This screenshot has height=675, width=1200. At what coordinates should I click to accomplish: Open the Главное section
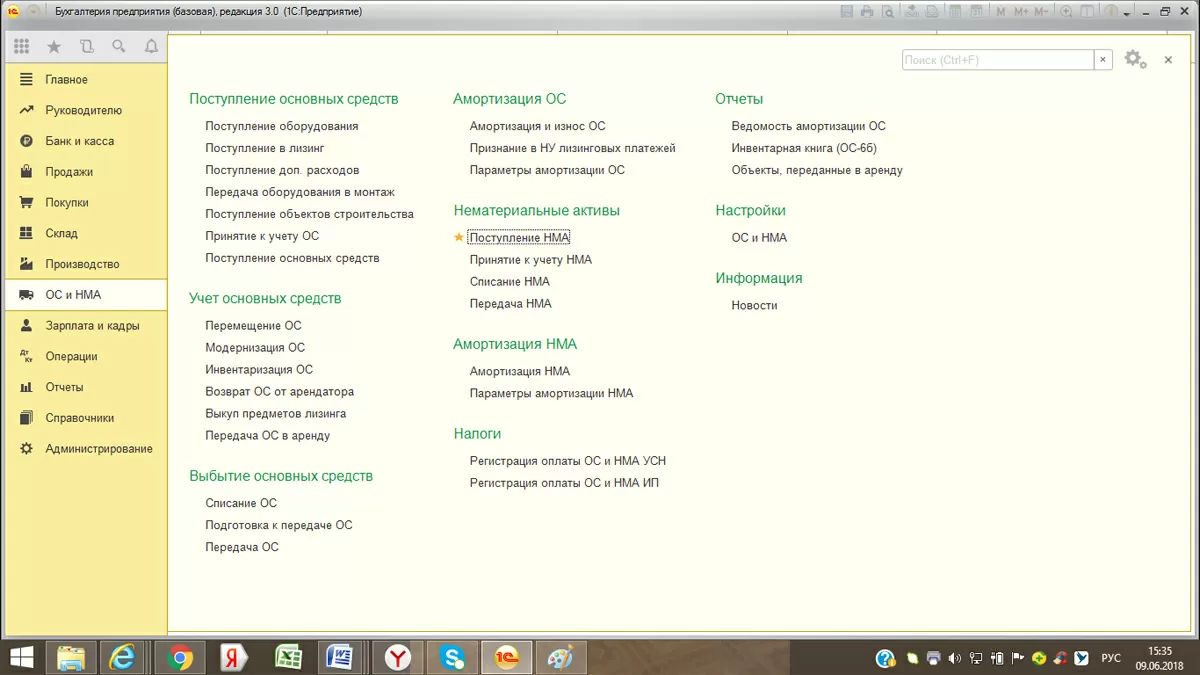[84, 79]
